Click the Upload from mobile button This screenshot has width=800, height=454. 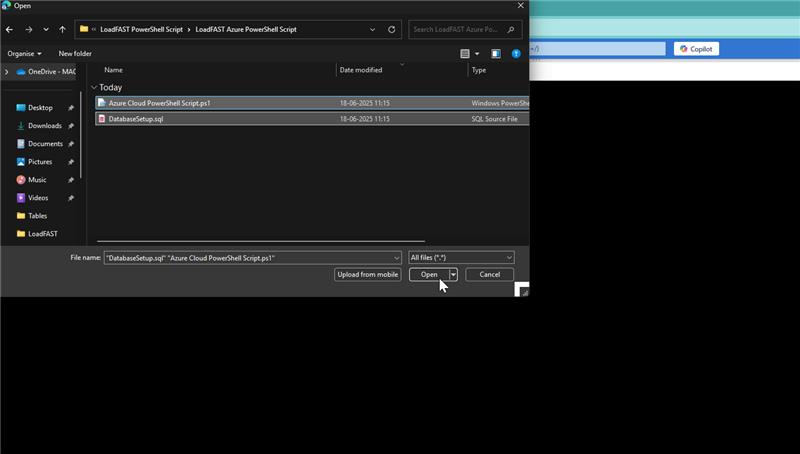[x=368, y=274]
